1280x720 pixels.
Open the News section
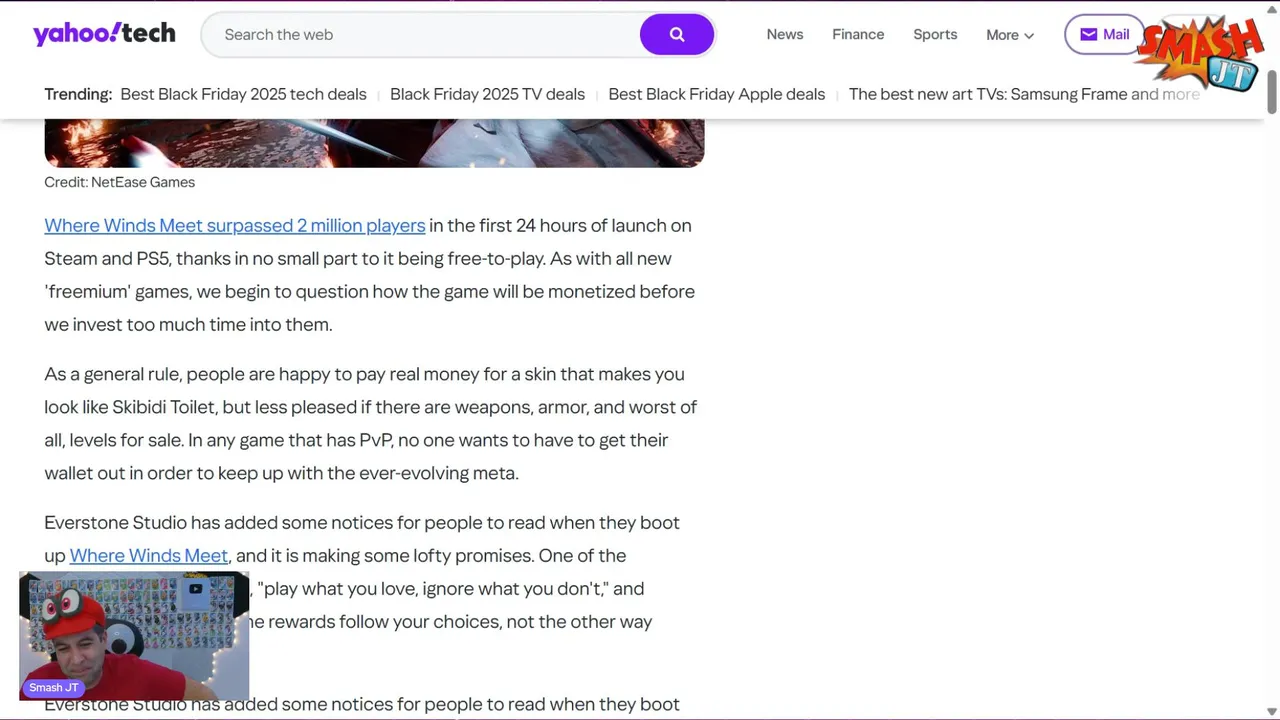[785, 34]
